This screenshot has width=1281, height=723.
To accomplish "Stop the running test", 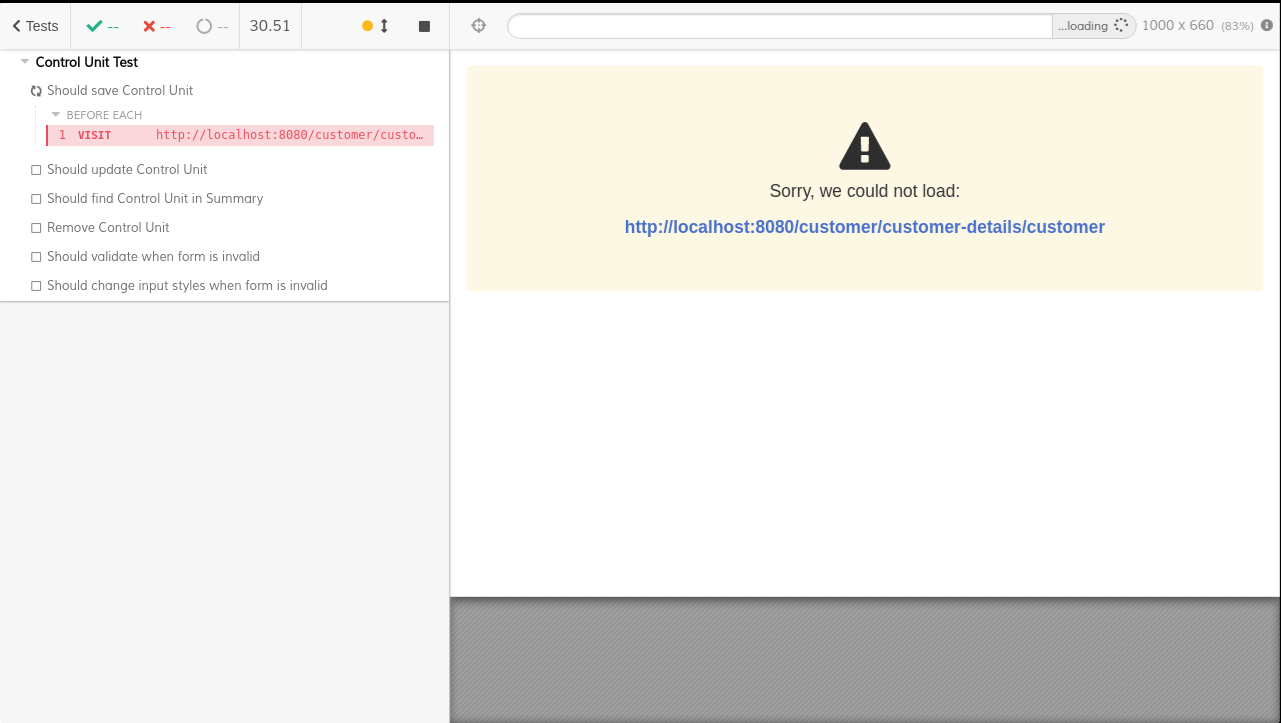I will point(423,25).
